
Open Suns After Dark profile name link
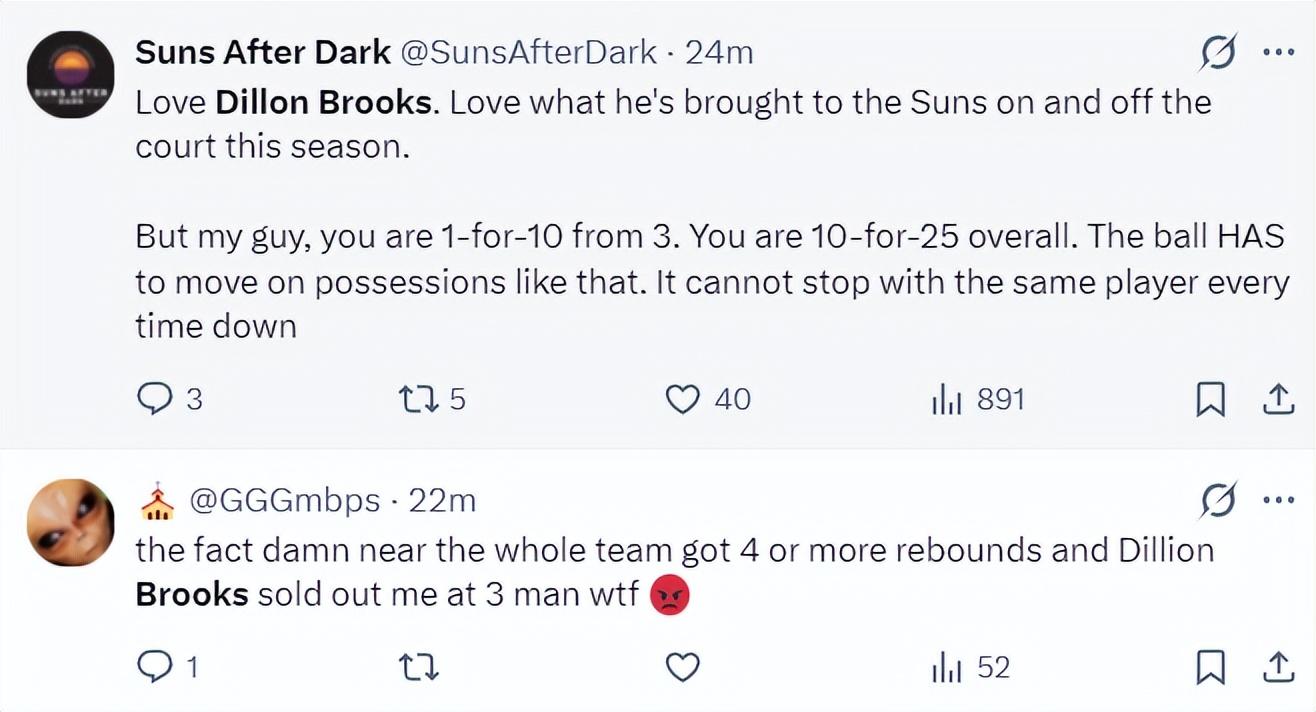tap(262, 53)
